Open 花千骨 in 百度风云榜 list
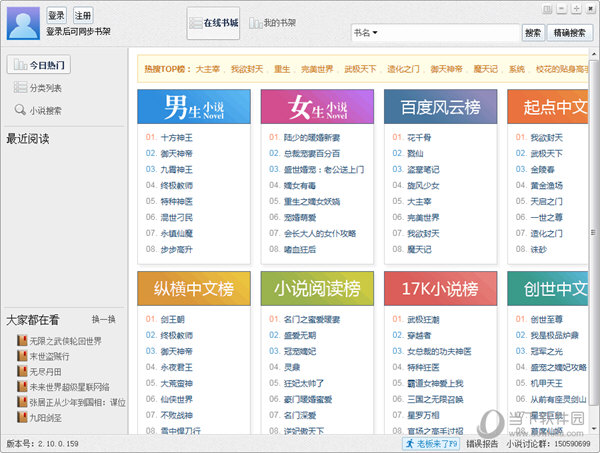Screen dimensions: 600x453 coord(419,138)
